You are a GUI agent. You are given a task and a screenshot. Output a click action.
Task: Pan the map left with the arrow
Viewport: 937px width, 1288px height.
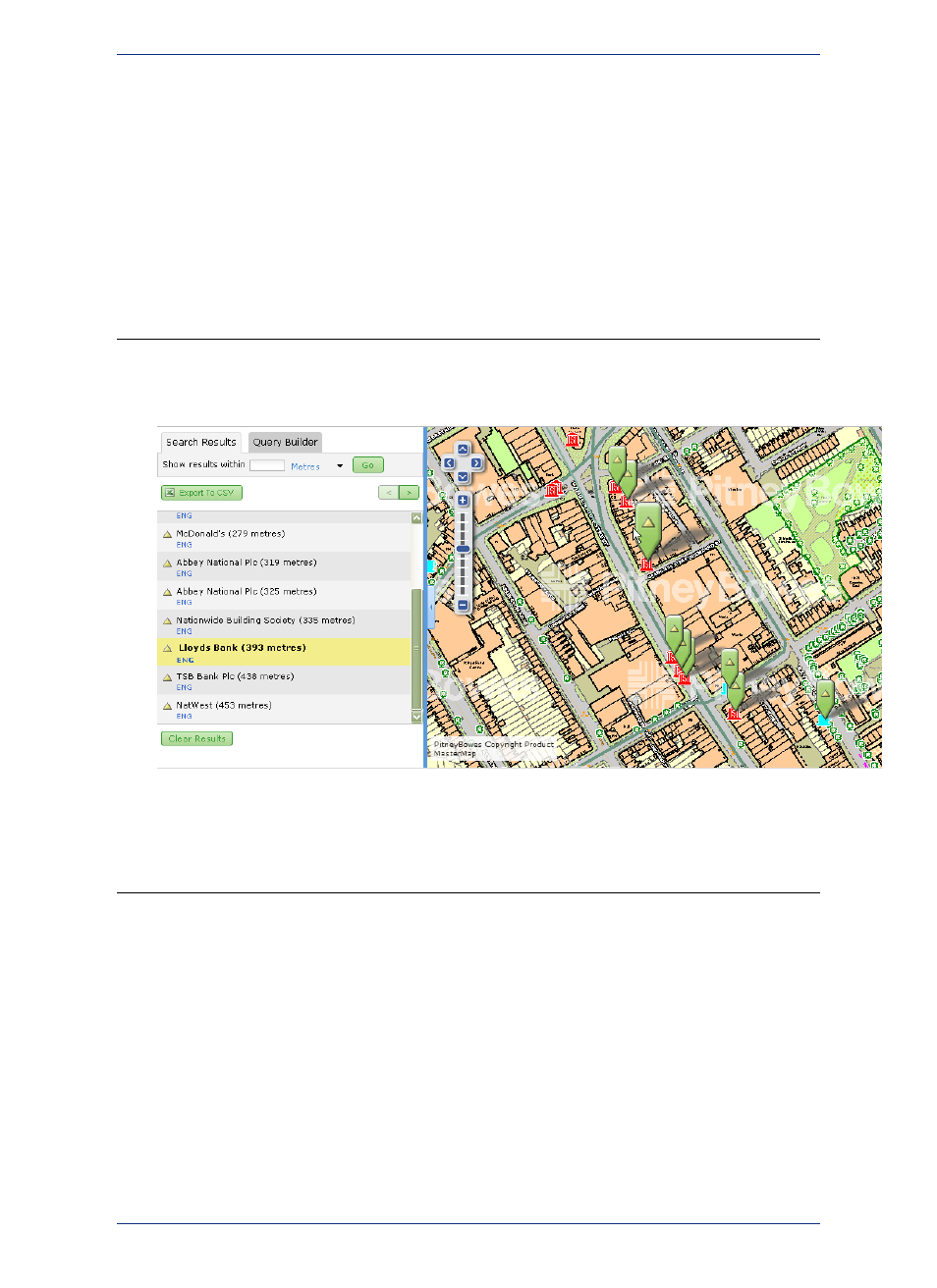[x=449, y=462]
